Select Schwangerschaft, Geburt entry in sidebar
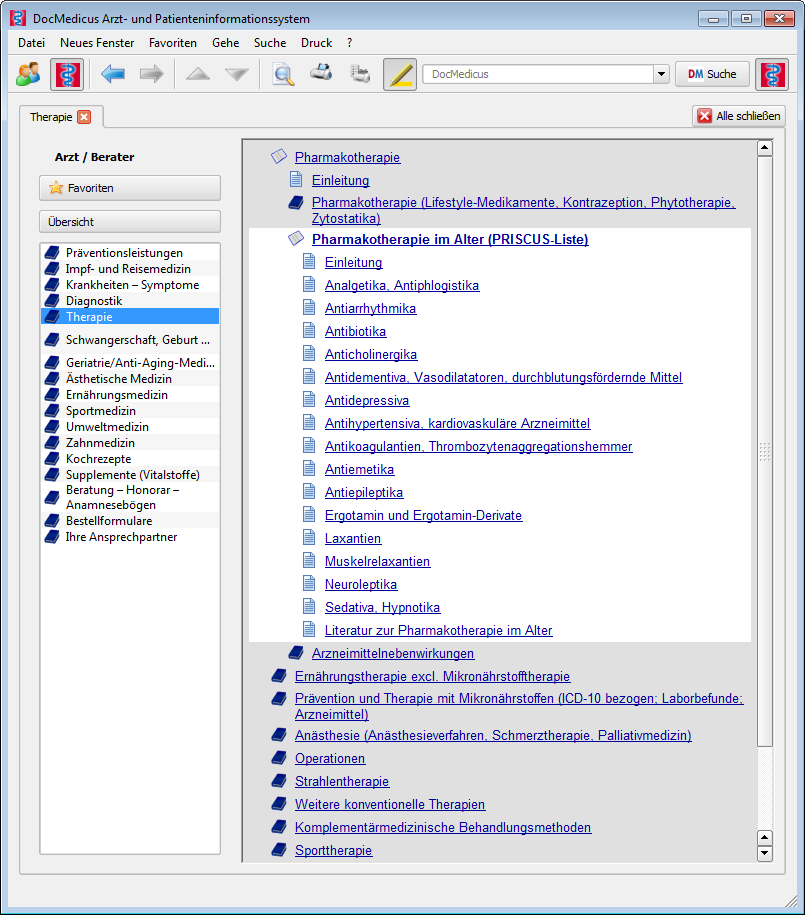Viewport: 805px width, 915px height. click(130, 340)
